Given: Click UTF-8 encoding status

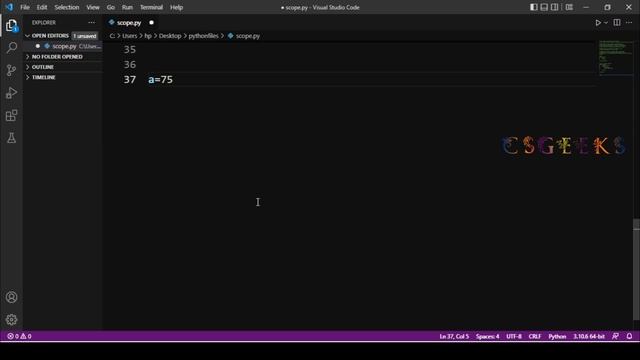Looking at the screenshot, I should (x=514, y=336).
